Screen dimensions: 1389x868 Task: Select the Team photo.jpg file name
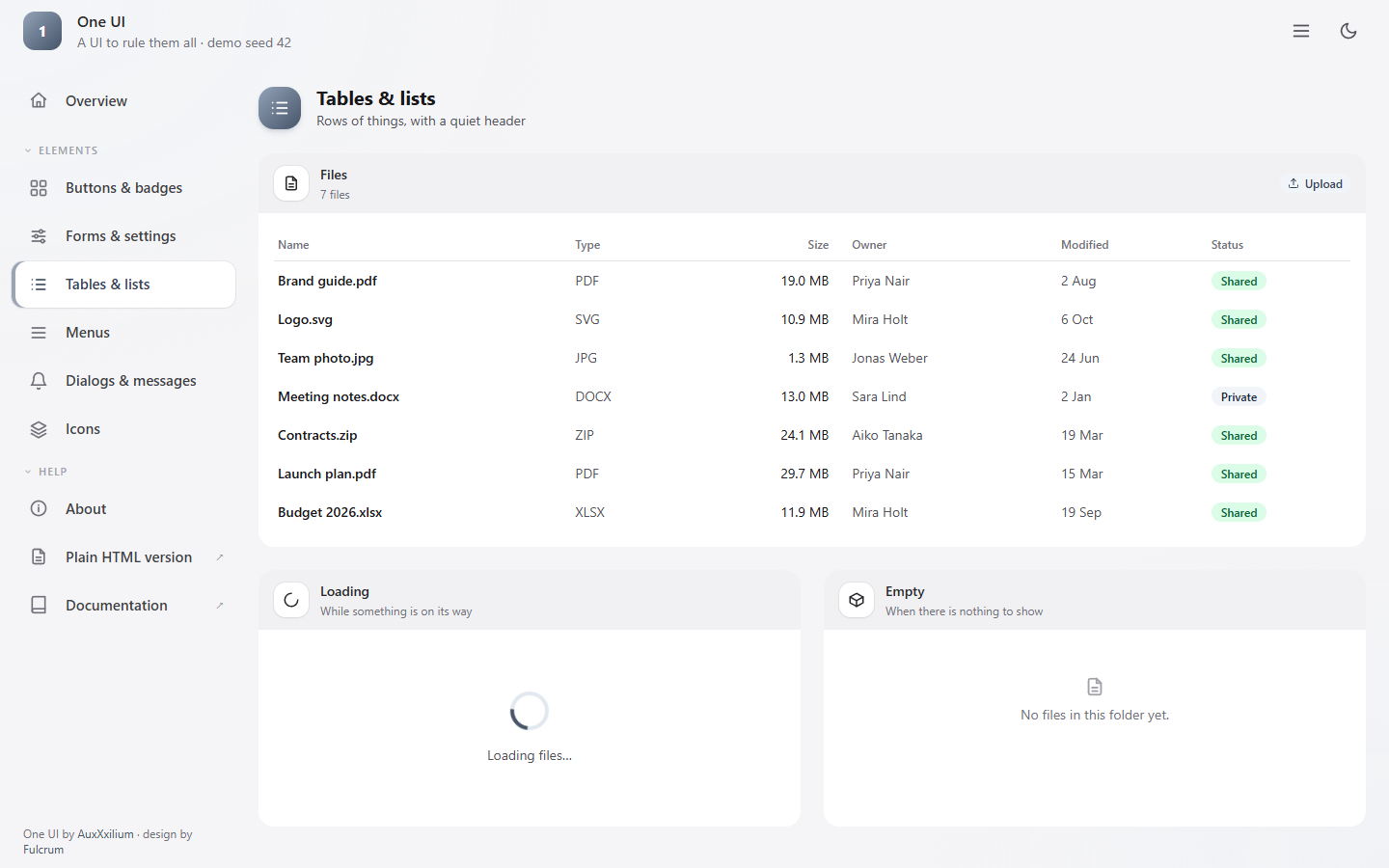tap(325, 358)
